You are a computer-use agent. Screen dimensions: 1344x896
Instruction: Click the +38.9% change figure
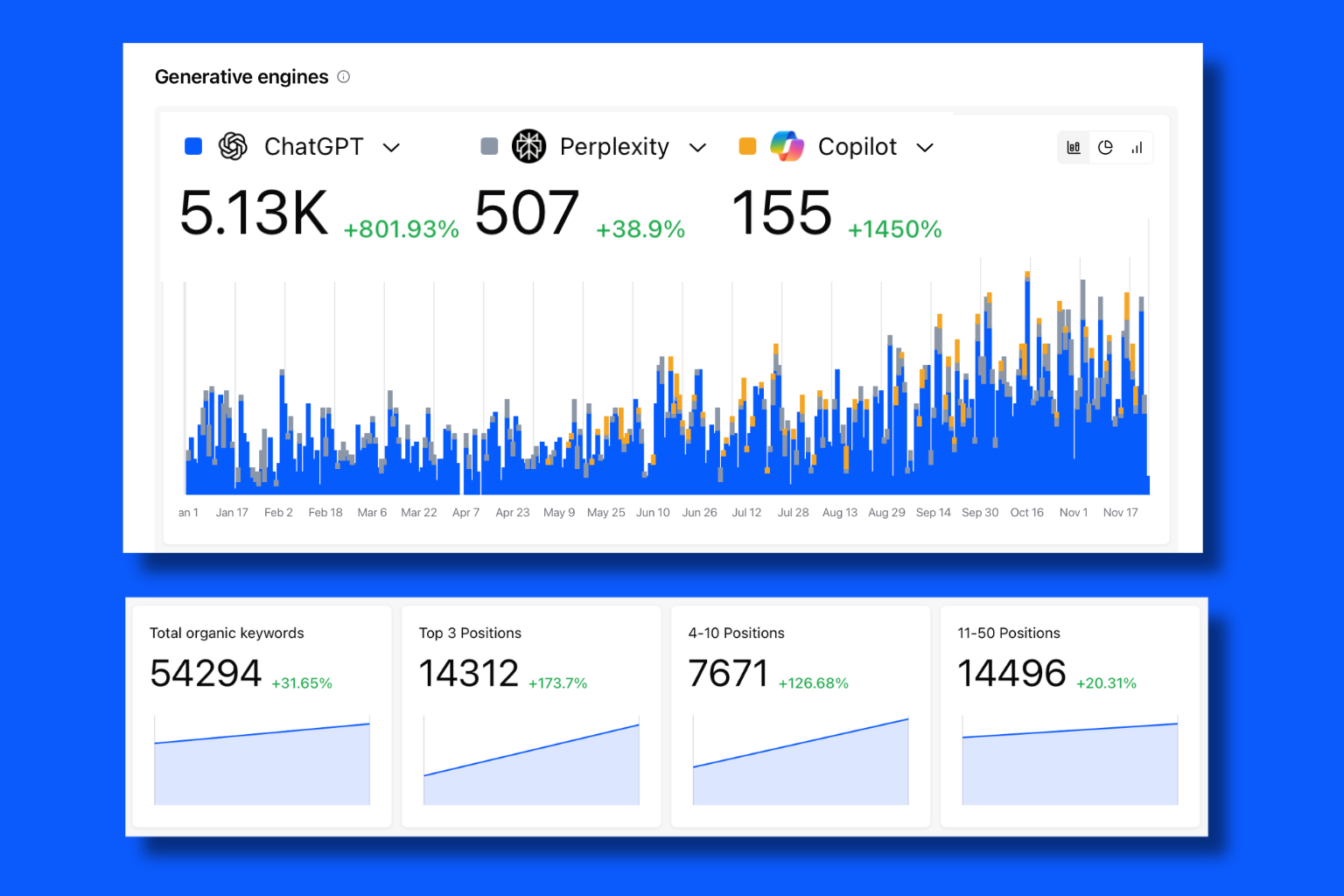click(x=640, y=229)
